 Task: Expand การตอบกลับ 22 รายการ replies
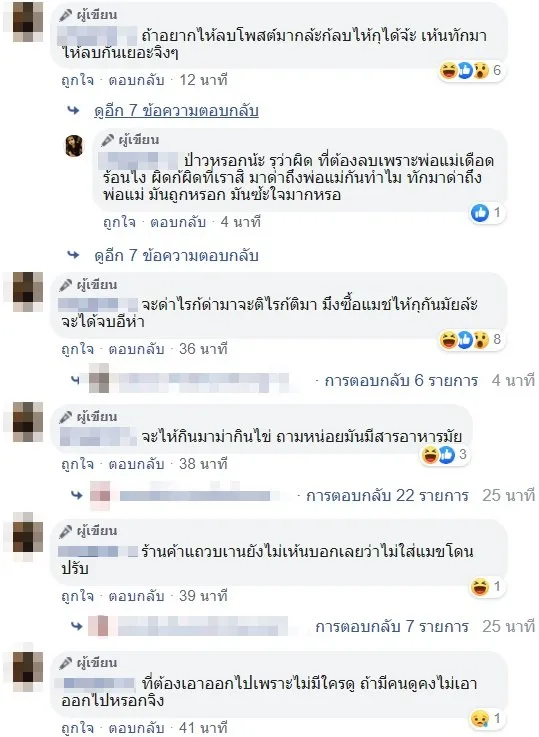pyautogui.click(x=387, y=495)
